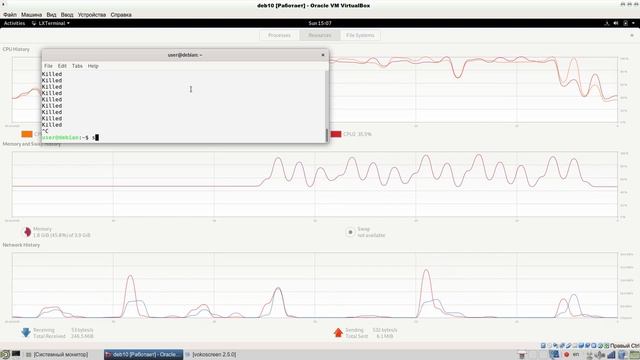Open the LXTerminal app menu dropdown
Viewport: 640px width, 360px height.
pos(51,23)
